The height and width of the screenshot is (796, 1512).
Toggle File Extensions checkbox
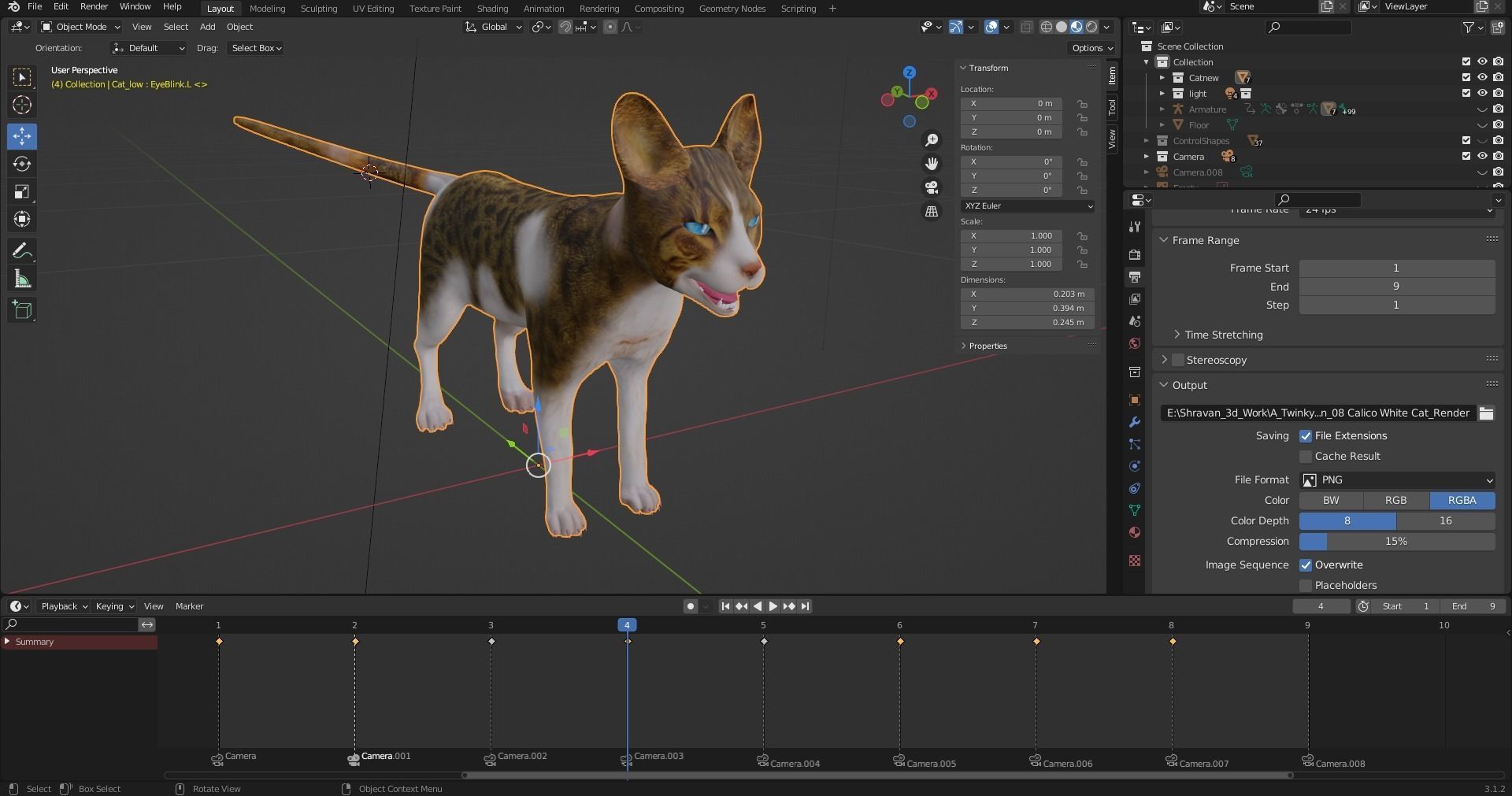click(x=1306, y=436)
